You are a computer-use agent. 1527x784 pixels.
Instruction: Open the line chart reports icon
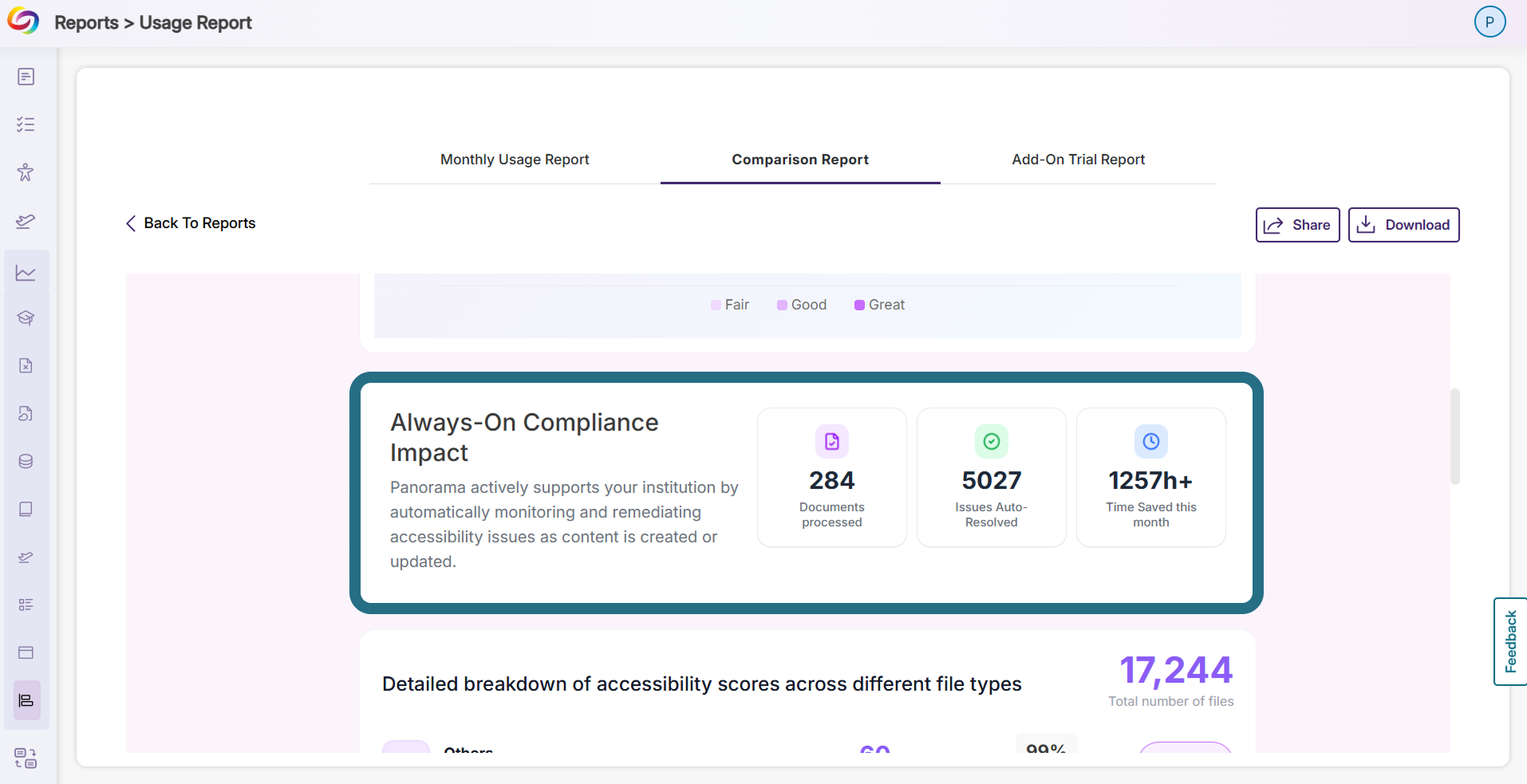[x=26, y=273]
